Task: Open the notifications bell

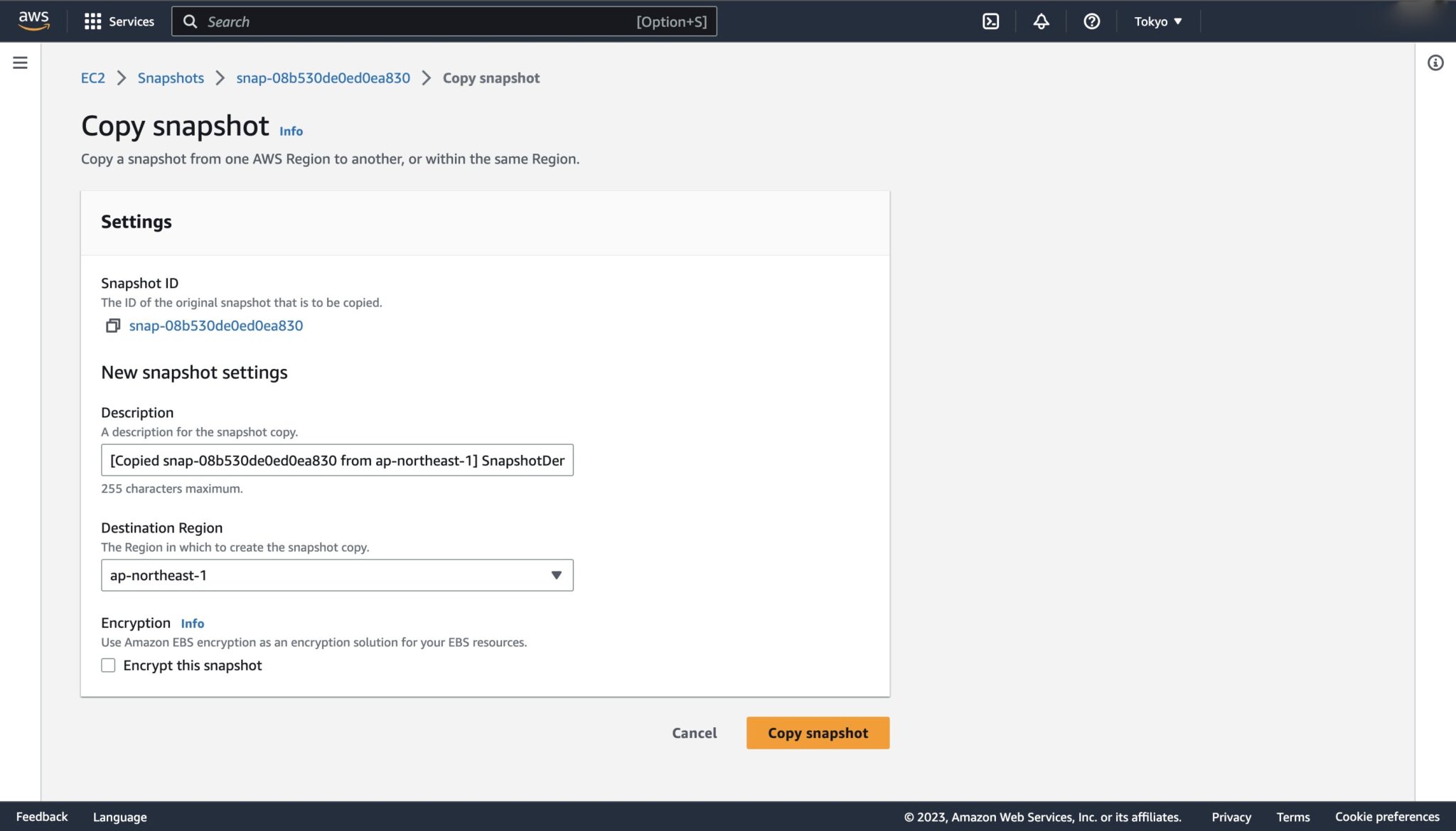Action: 1040,21
